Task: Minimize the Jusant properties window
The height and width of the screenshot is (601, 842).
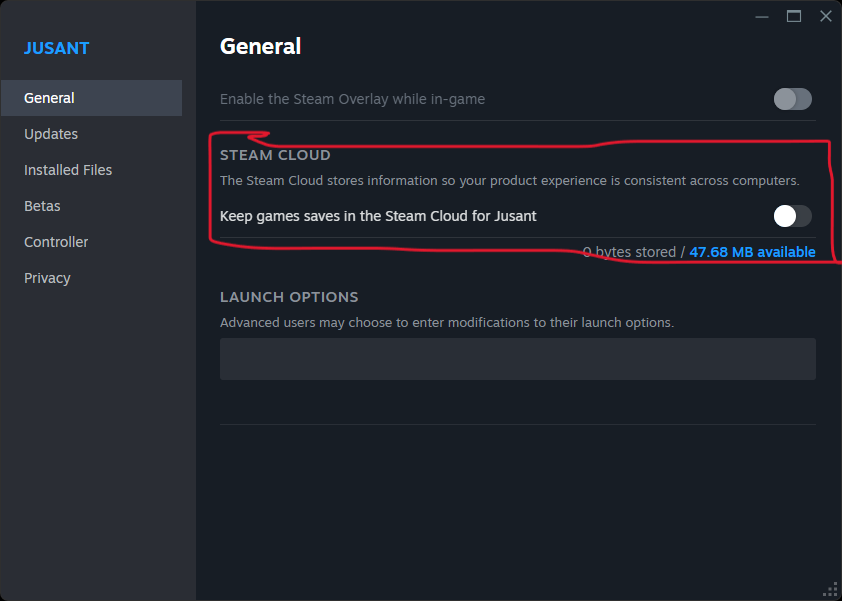Action: click(763, 16)
